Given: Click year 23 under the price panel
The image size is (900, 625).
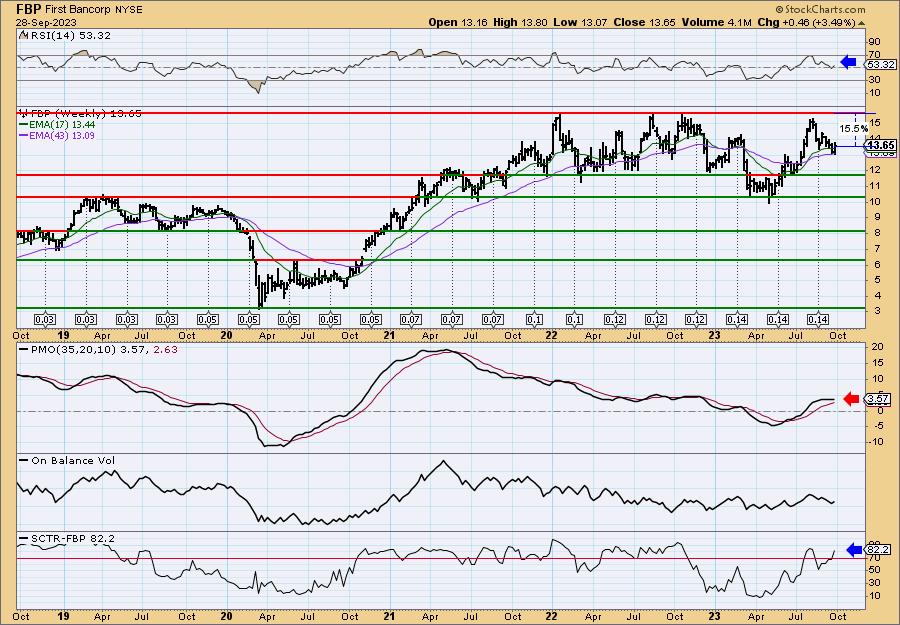Looking at the screenshot, I should pyautogui.click(x=715, y=336).
